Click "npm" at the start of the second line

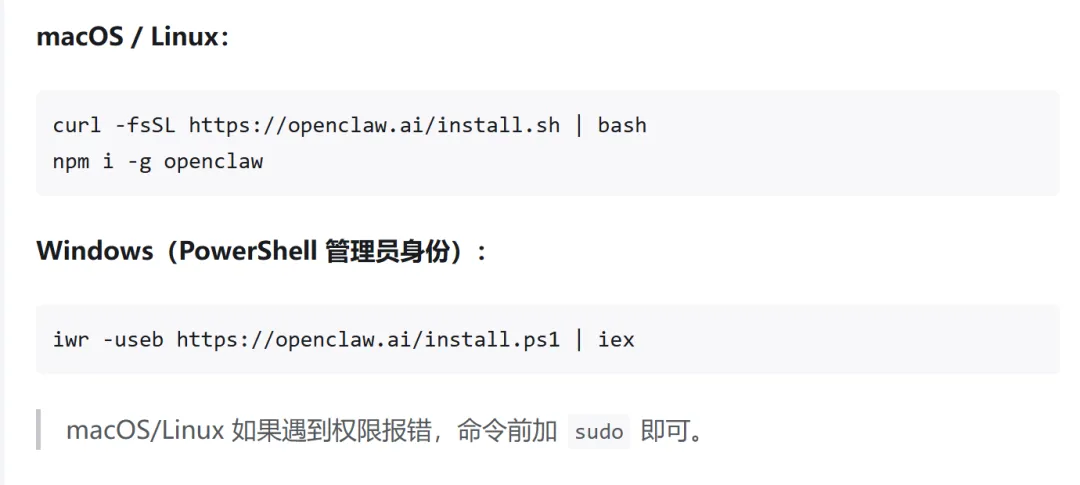[x=71, y=161]
